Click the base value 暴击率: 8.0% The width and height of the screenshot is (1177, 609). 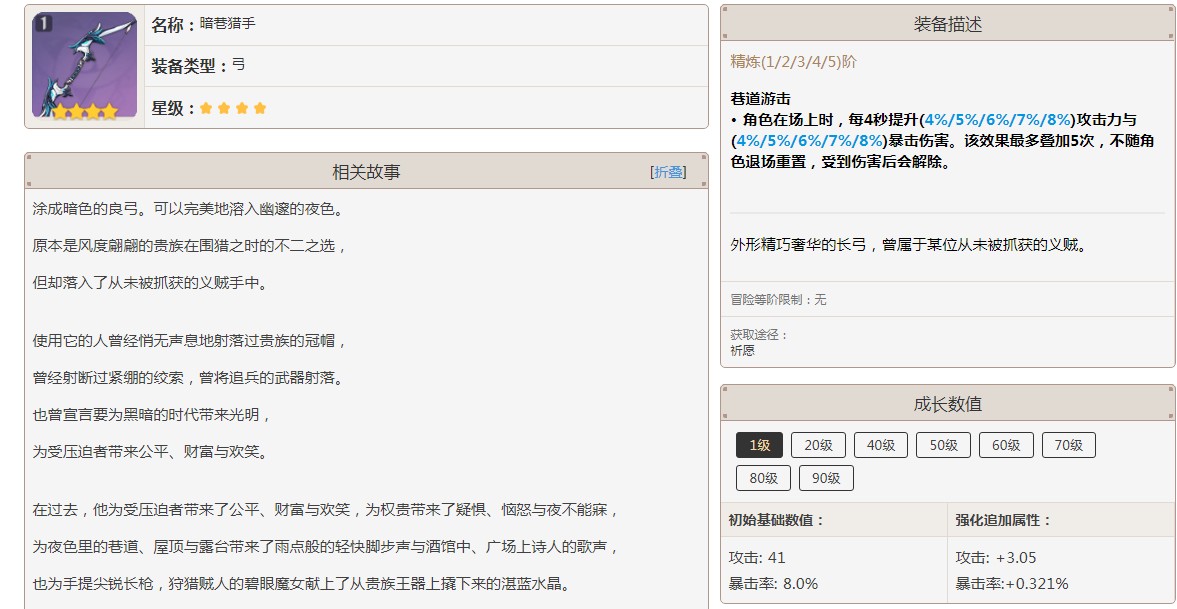coord(773,583)
